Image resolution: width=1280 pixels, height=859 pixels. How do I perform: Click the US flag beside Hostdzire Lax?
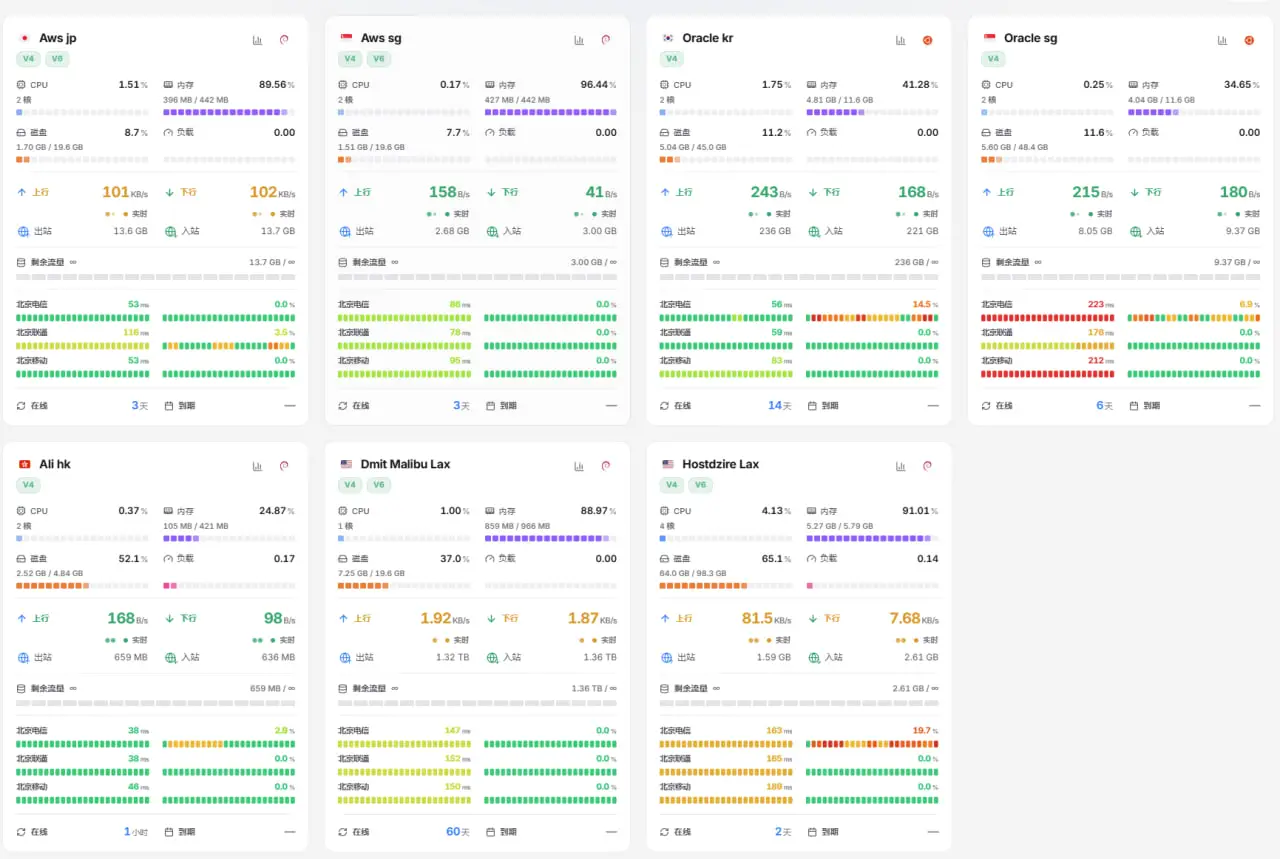[668, 464]
